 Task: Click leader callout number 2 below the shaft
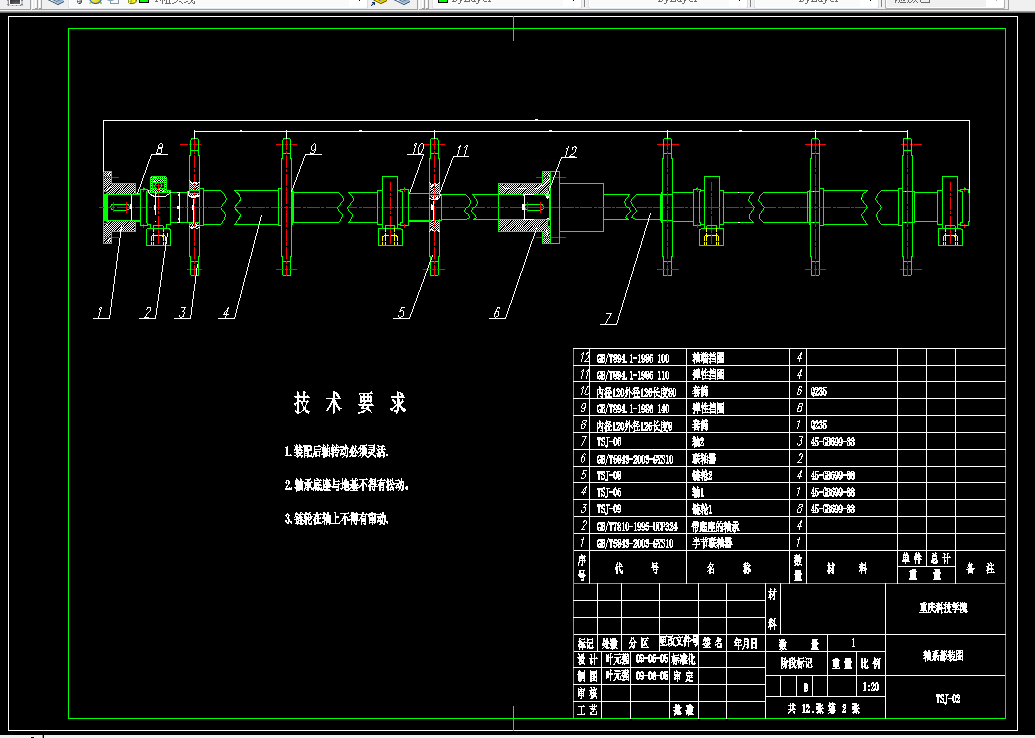click(x=149, y=312)
